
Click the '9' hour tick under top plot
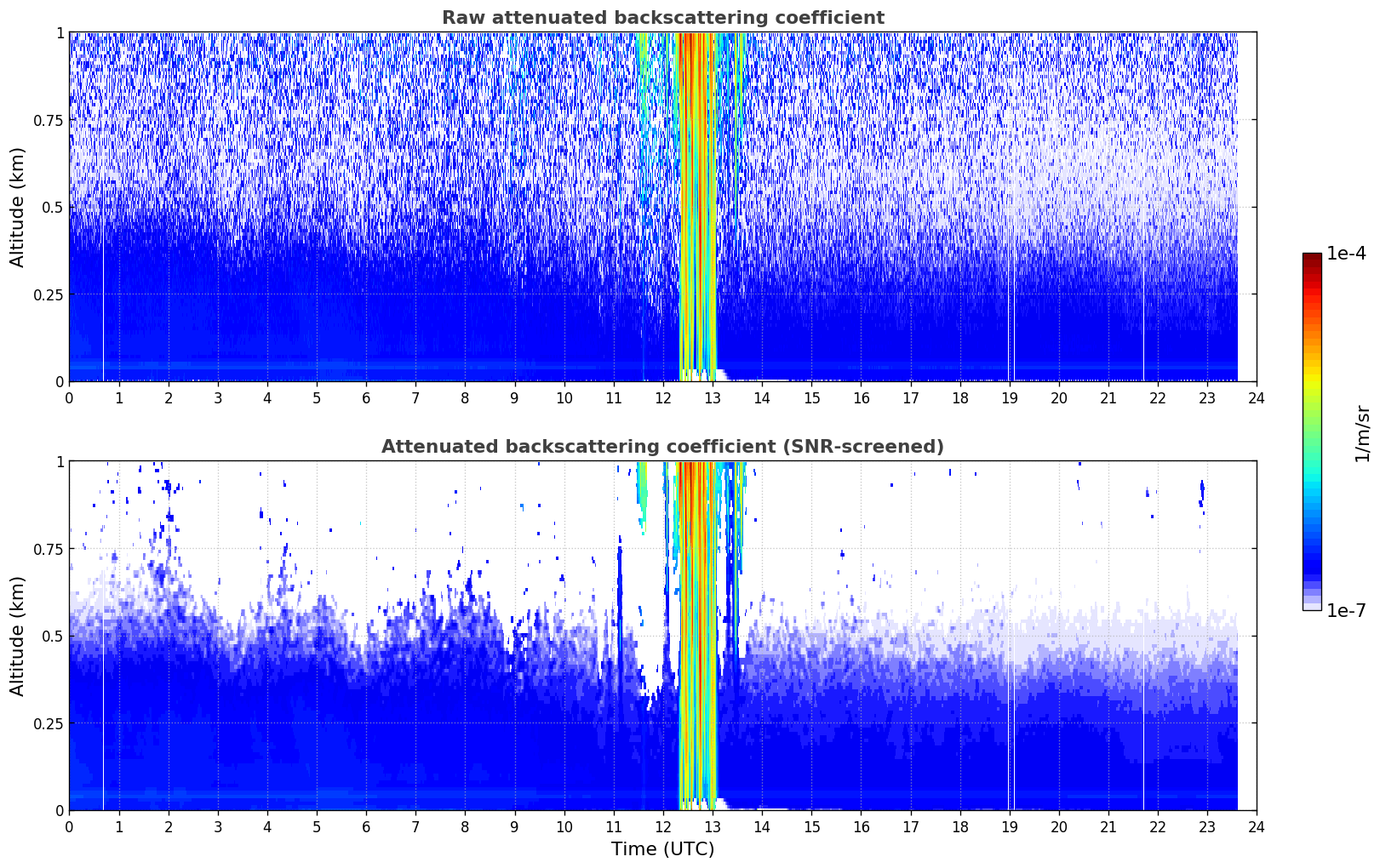tap(514, 397)
